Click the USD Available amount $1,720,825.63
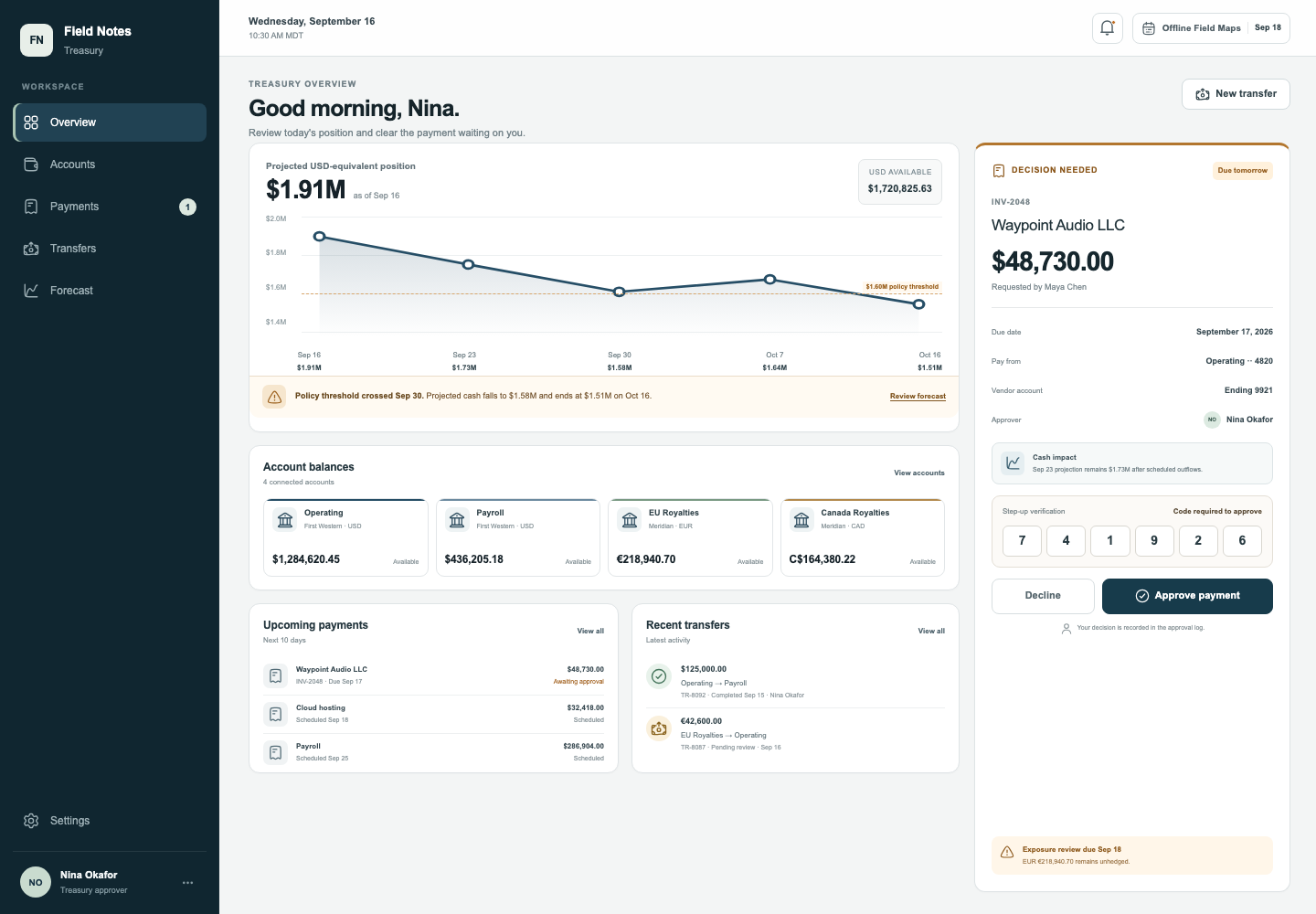The height and width of the screenshot is (914, 1316). click(x=900, y=189)
